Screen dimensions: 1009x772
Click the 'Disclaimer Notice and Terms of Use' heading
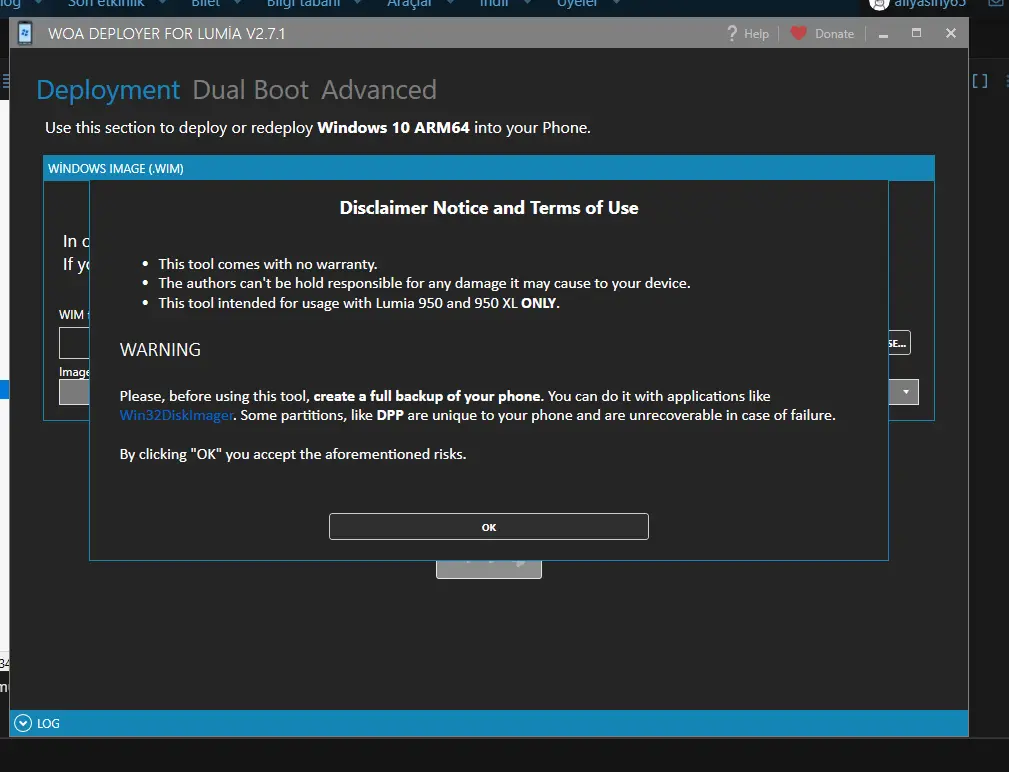pos(489,208)
